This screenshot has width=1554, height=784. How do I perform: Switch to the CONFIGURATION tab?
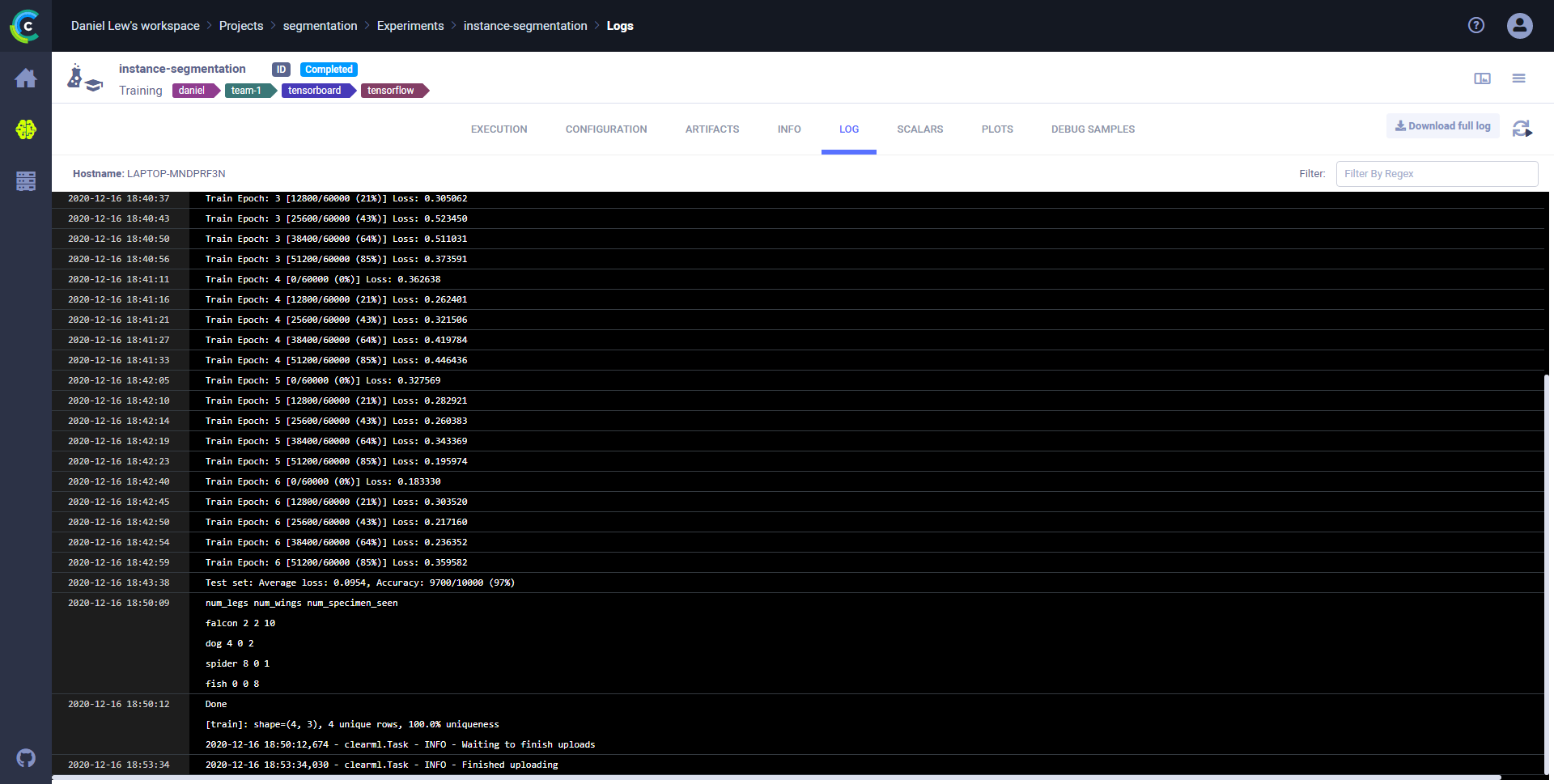coord(605,129)
